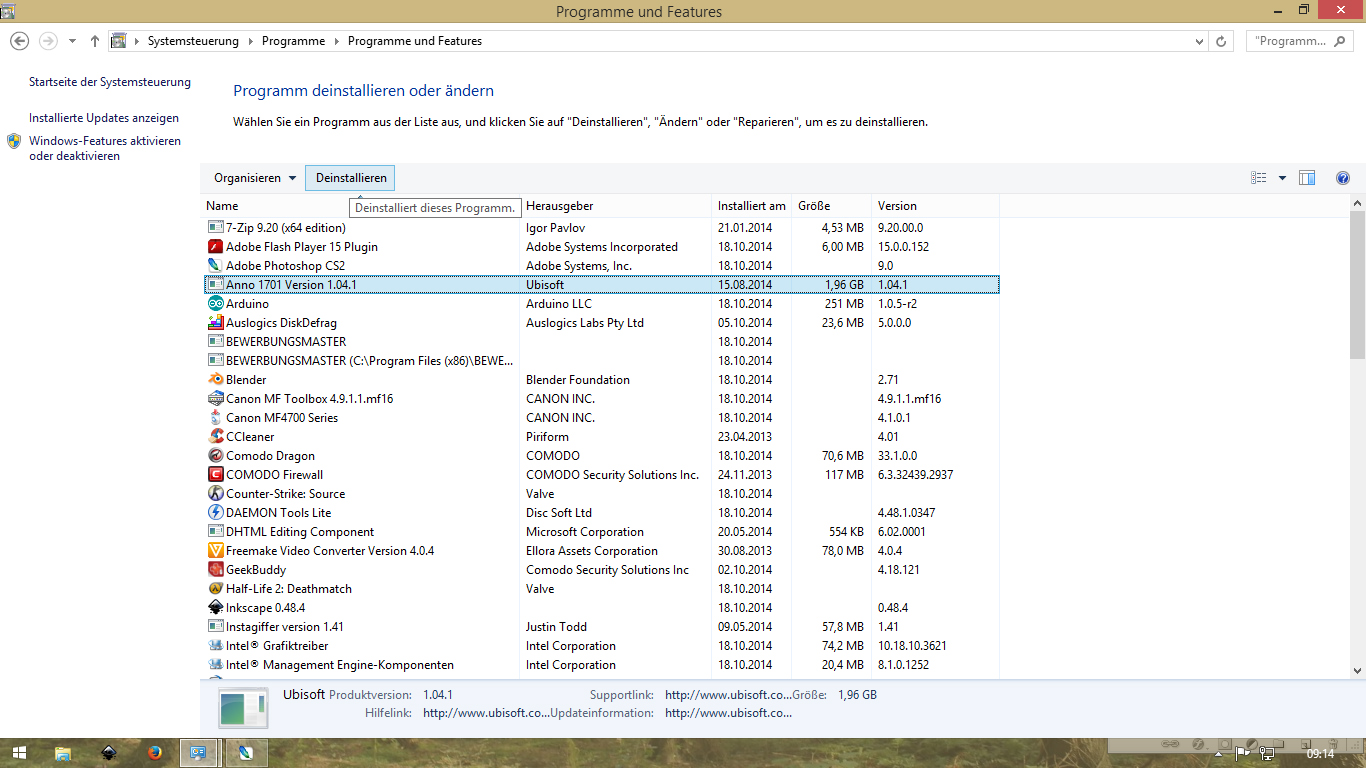
Task: Select the Adobe Flash Player 15 Plugin icon
Action: pos(215,247)
